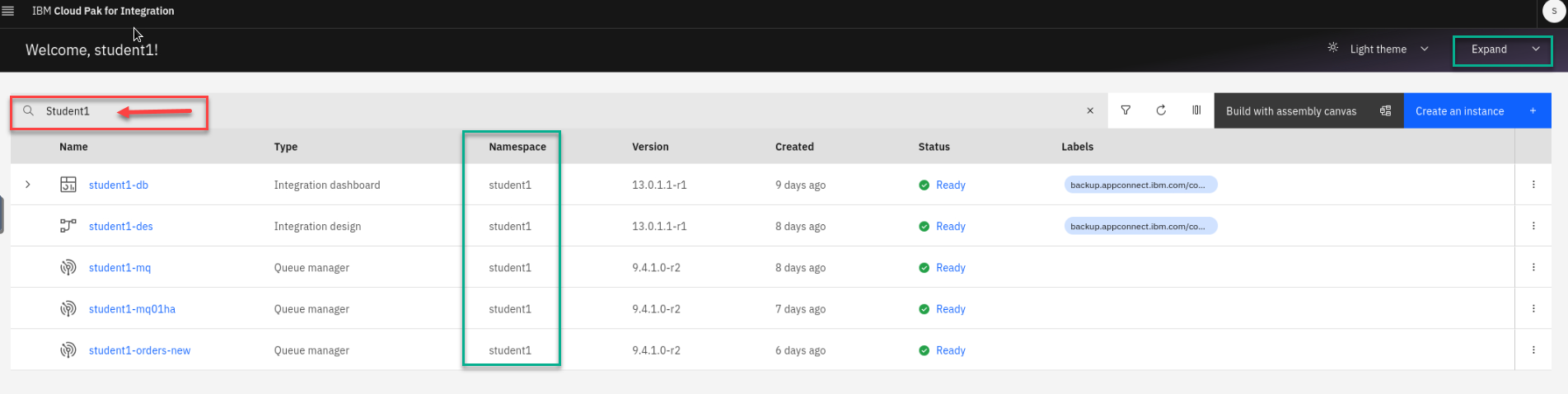The image size is (1568, 394).
Task: Open the student1-mq01ha link
Action: [132, 309]
